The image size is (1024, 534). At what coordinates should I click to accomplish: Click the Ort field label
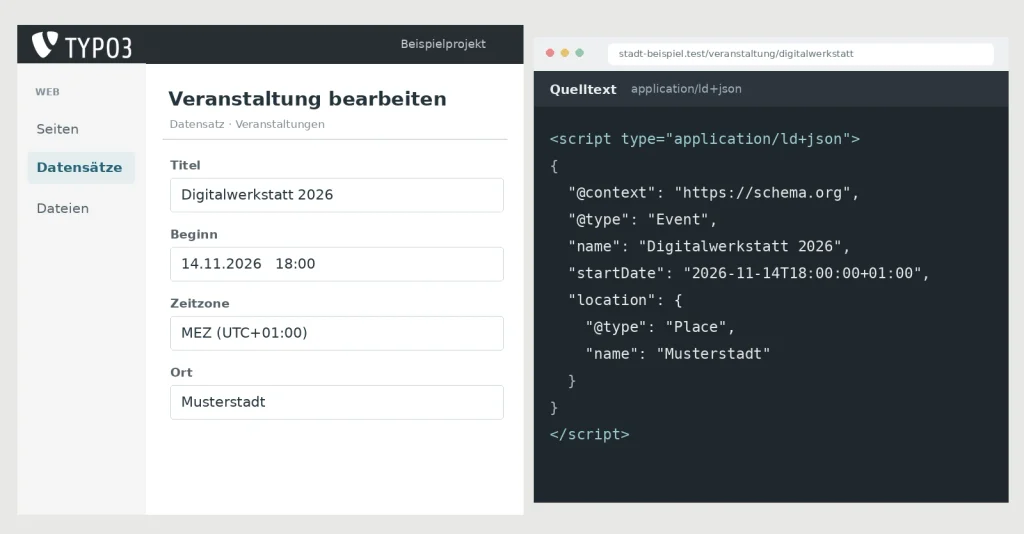[x=181, y=372]
